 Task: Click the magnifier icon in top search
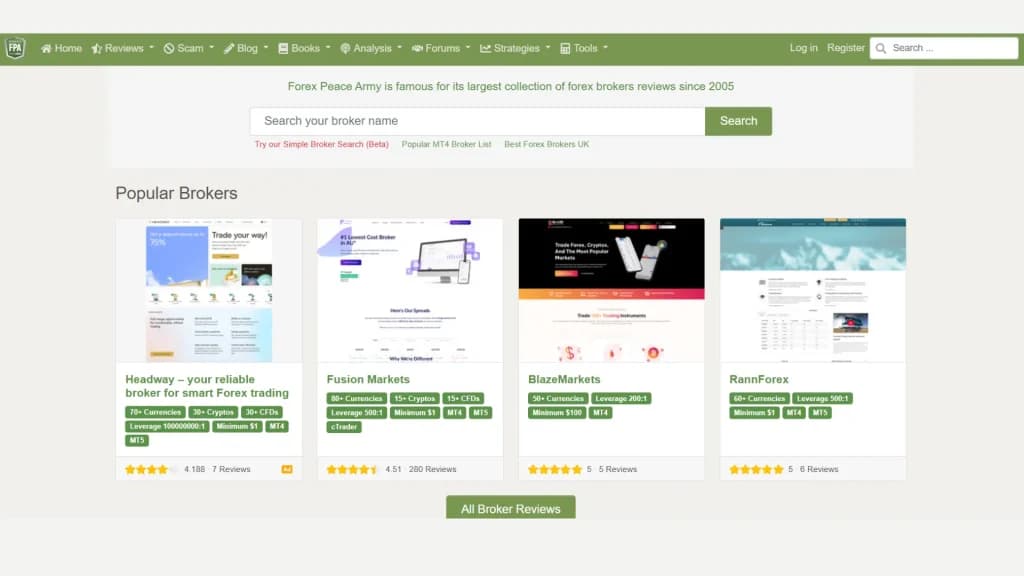880,48
